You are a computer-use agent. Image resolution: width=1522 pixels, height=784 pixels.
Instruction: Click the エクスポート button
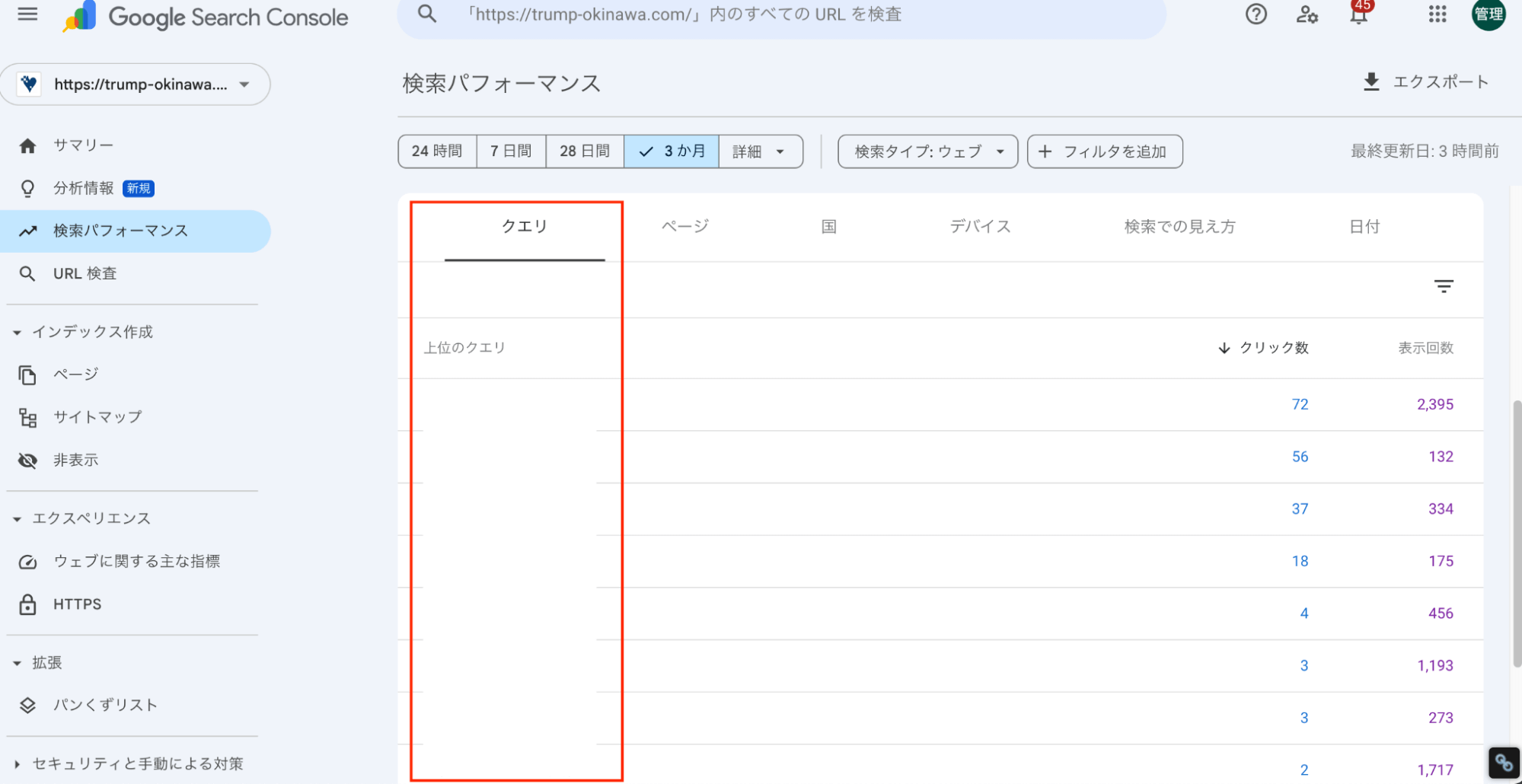pyautogui.click(x=1425, y=81)
